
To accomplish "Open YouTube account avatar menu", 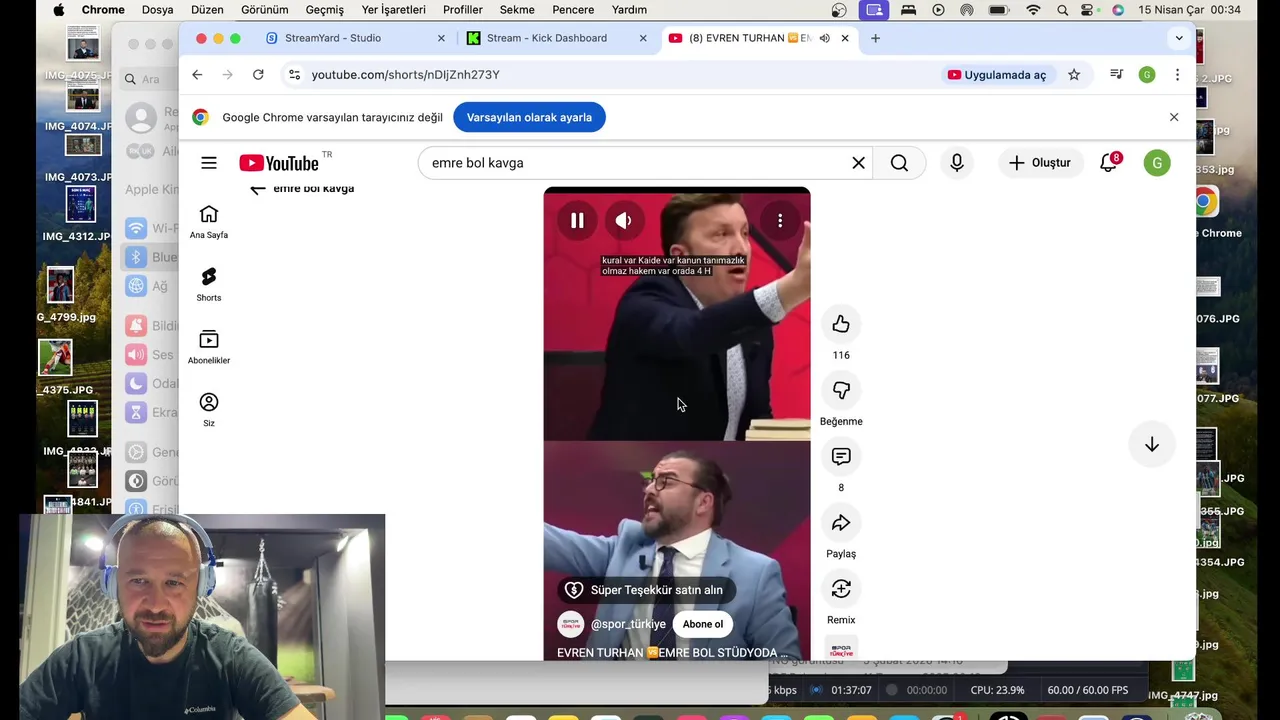I will (1157, 163).
